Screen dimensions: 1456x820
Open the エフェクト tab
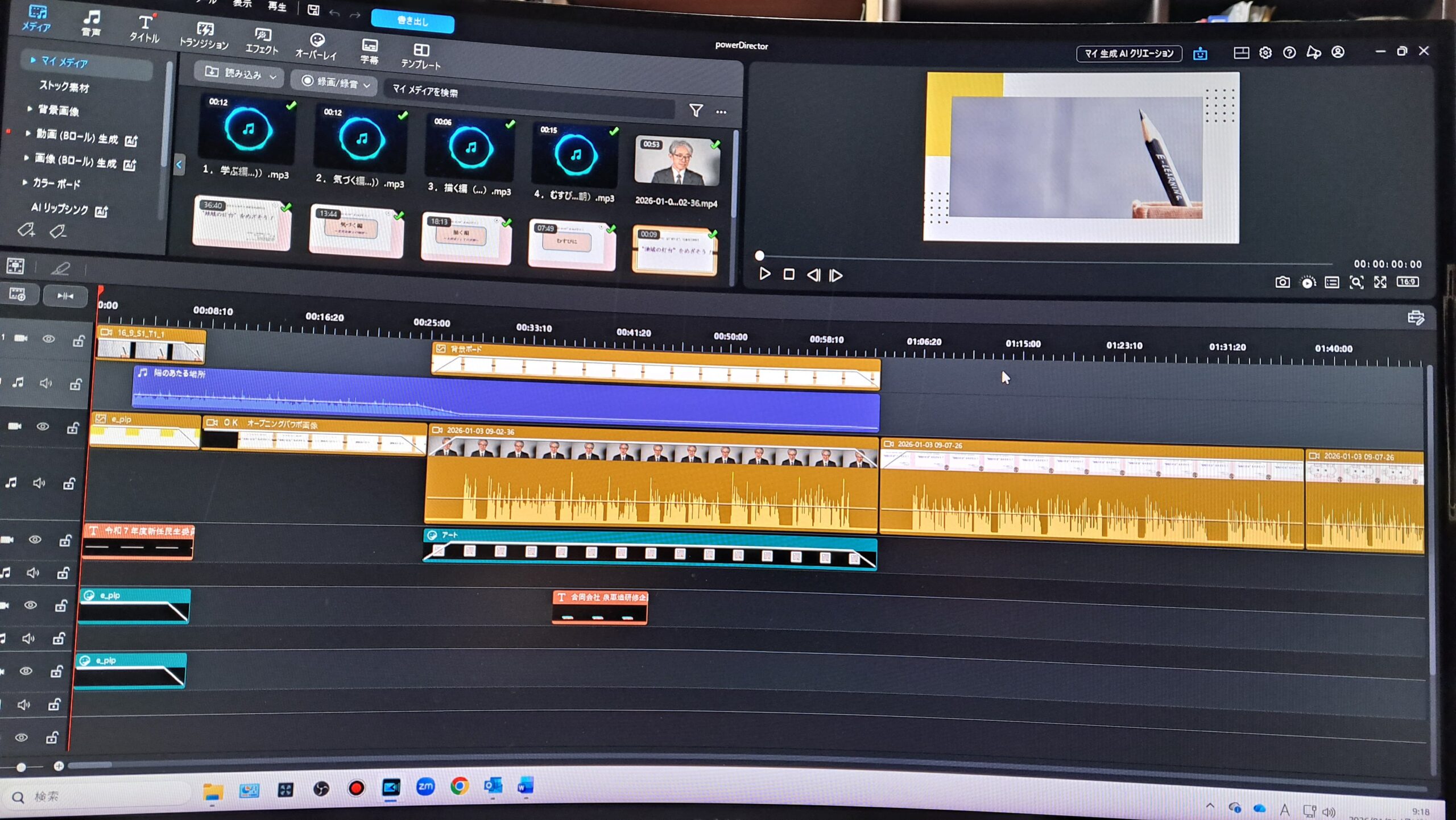click(262, 42)
